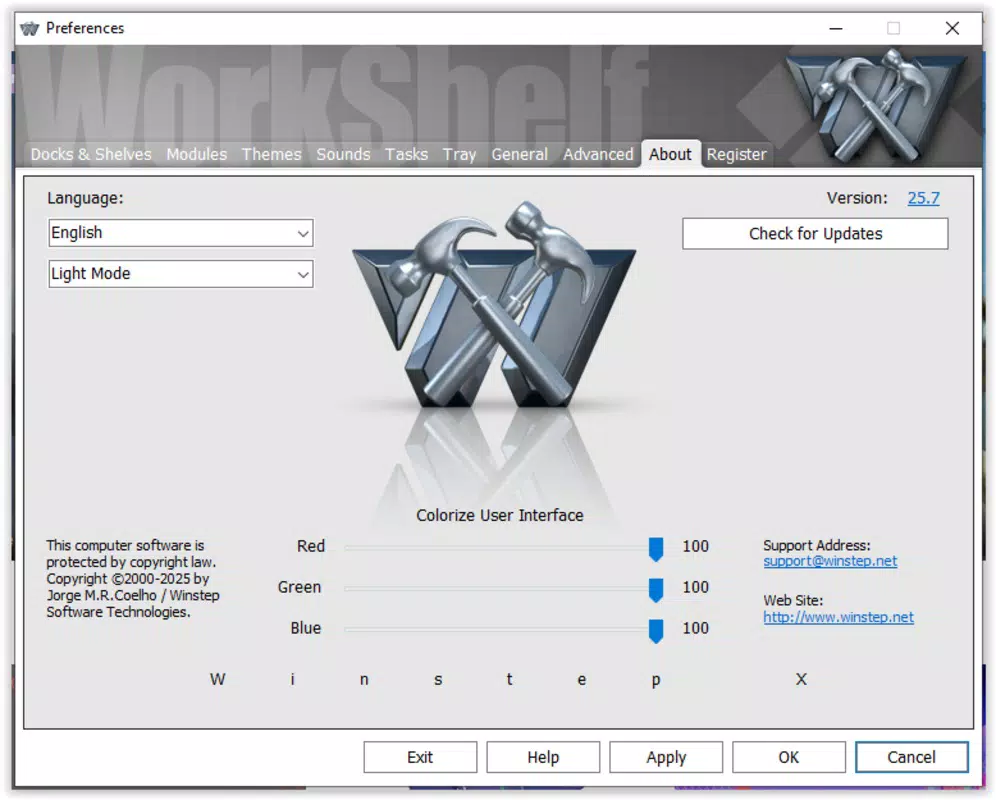Image resolution: width=996 pixels, height=800 pixels.
Task: Click the Language: label
Action: click(x=85, y=198)
